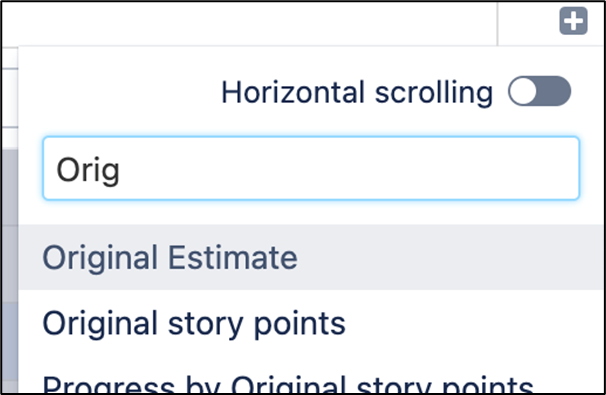Choose Original story points option
The width and height of the screenshot is (606, 395).
click(x=312, y=323)
